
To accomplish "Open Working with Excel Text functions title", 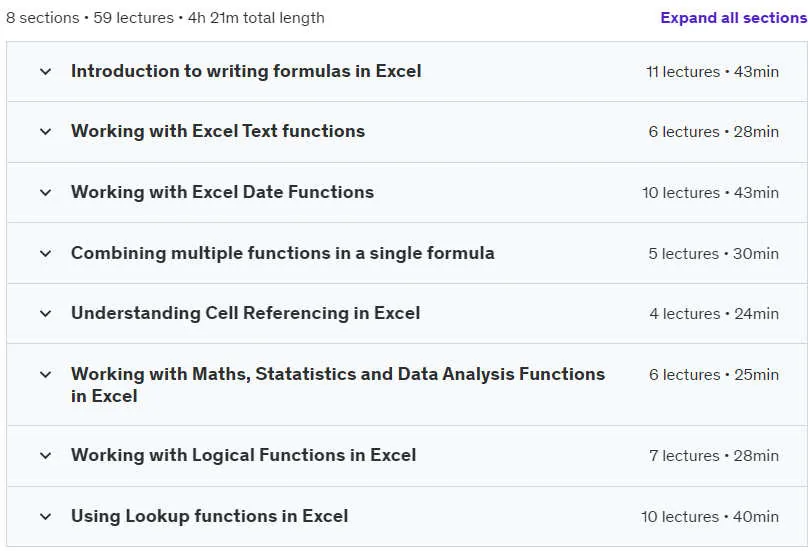I will click(218, 131).
